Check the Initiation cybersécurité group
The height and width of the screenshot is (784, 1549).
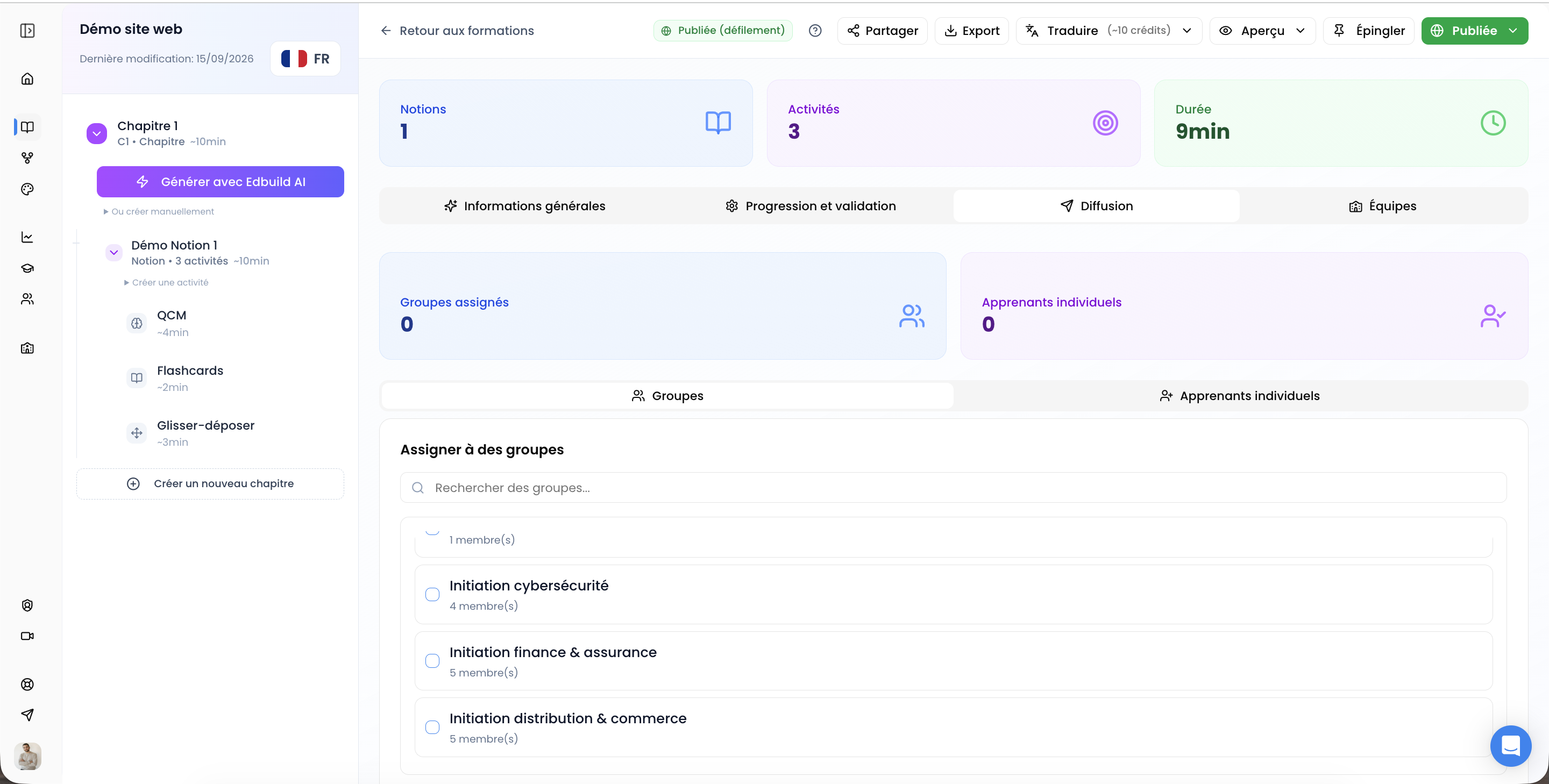pos(432,595)
